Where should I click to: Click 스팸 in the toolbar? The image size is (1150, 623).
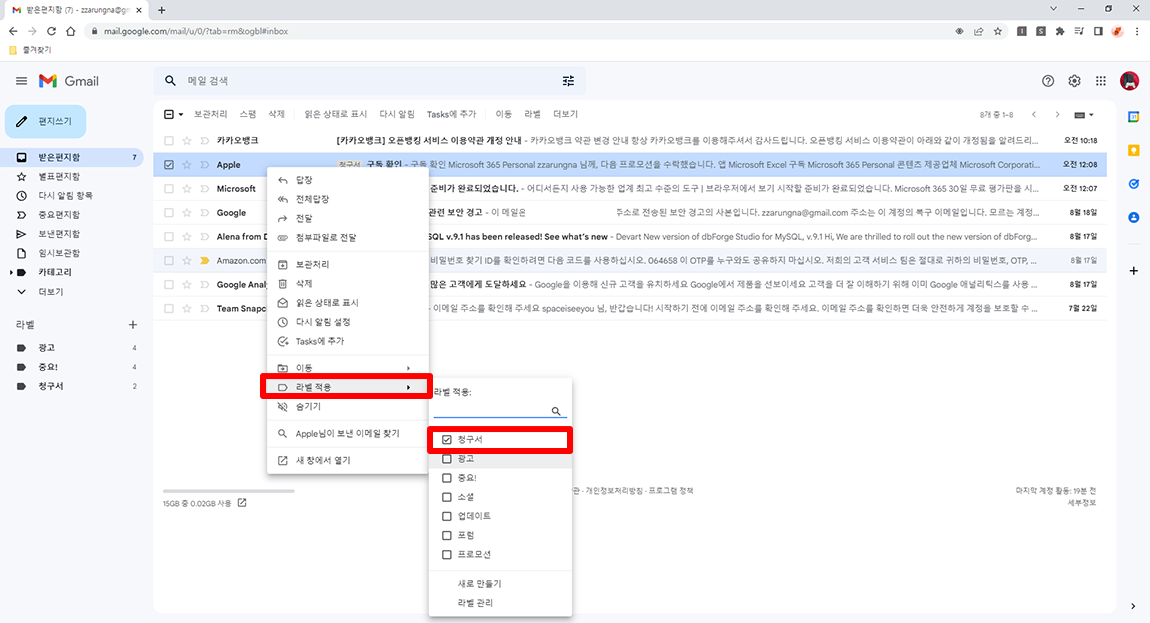point(248,114)
